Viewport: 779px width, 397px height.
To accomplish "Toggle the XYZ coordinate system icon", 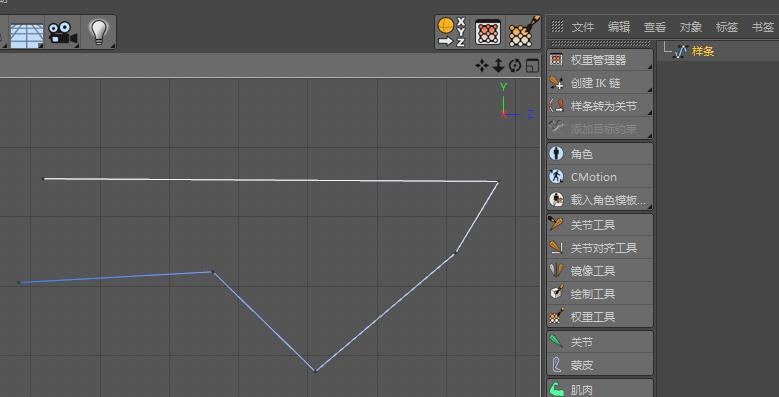I will 452,32.
